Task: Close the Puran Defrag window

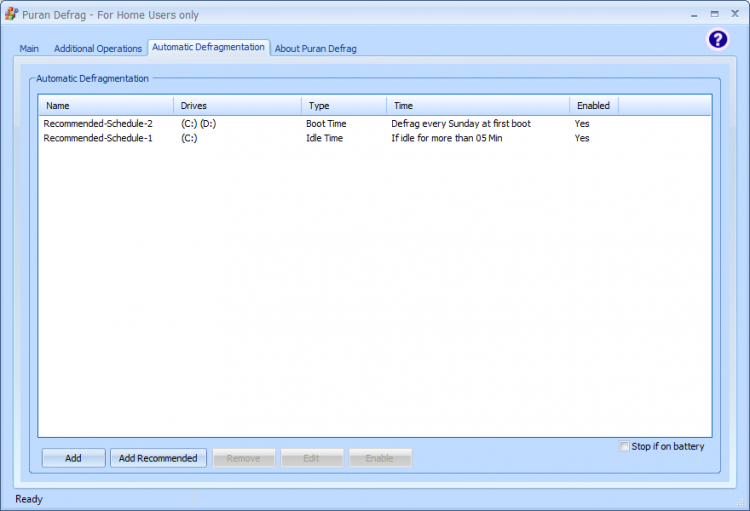Action: [735, 13]
